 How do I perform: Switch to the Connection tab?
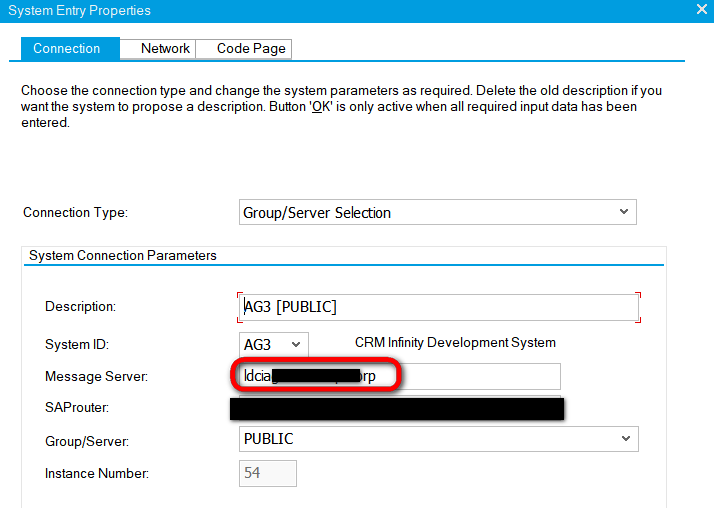point(71,48)
